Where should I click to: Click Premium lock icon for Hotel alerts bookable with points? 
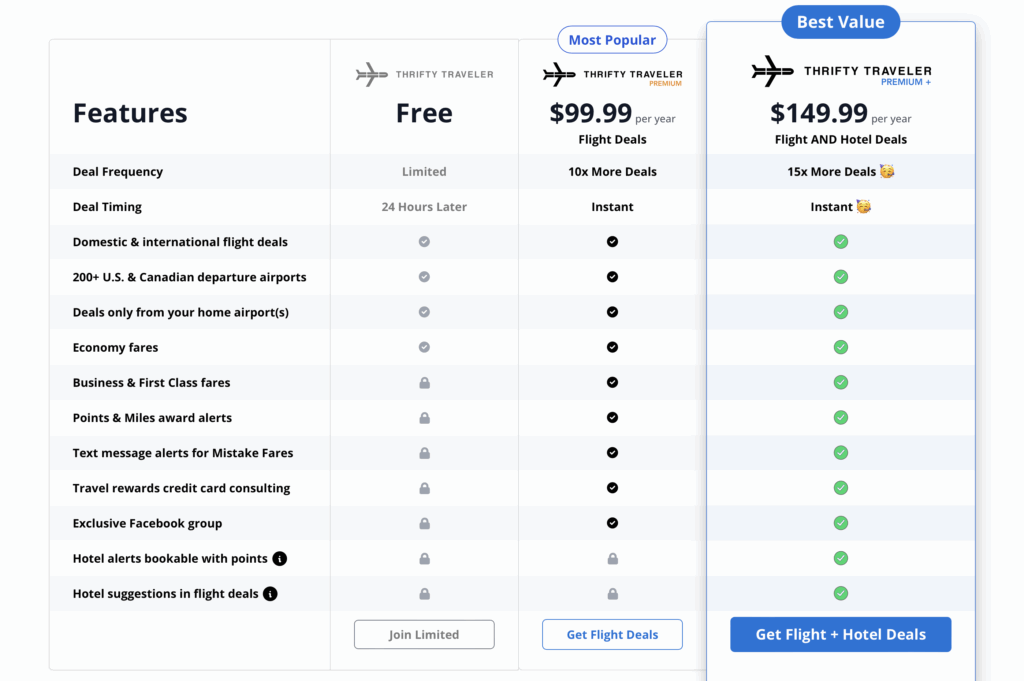pos(612,558)
